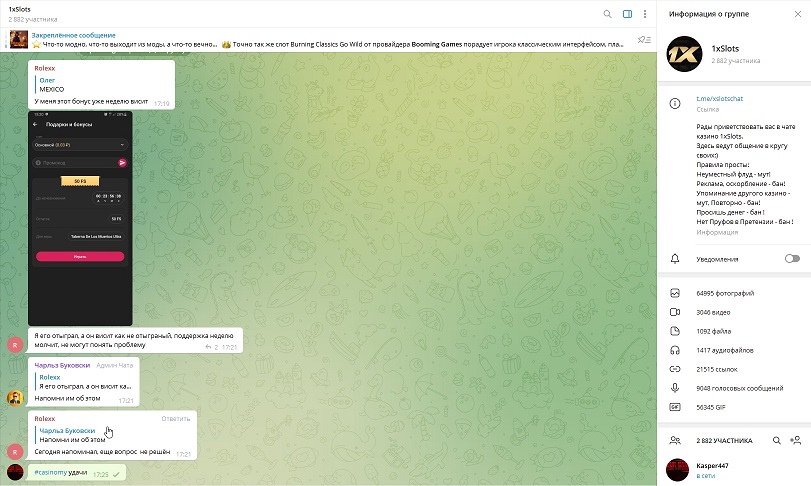Click the dark avatar beside #casinomy message
811x486 pixels.
(x=15, y=472)
